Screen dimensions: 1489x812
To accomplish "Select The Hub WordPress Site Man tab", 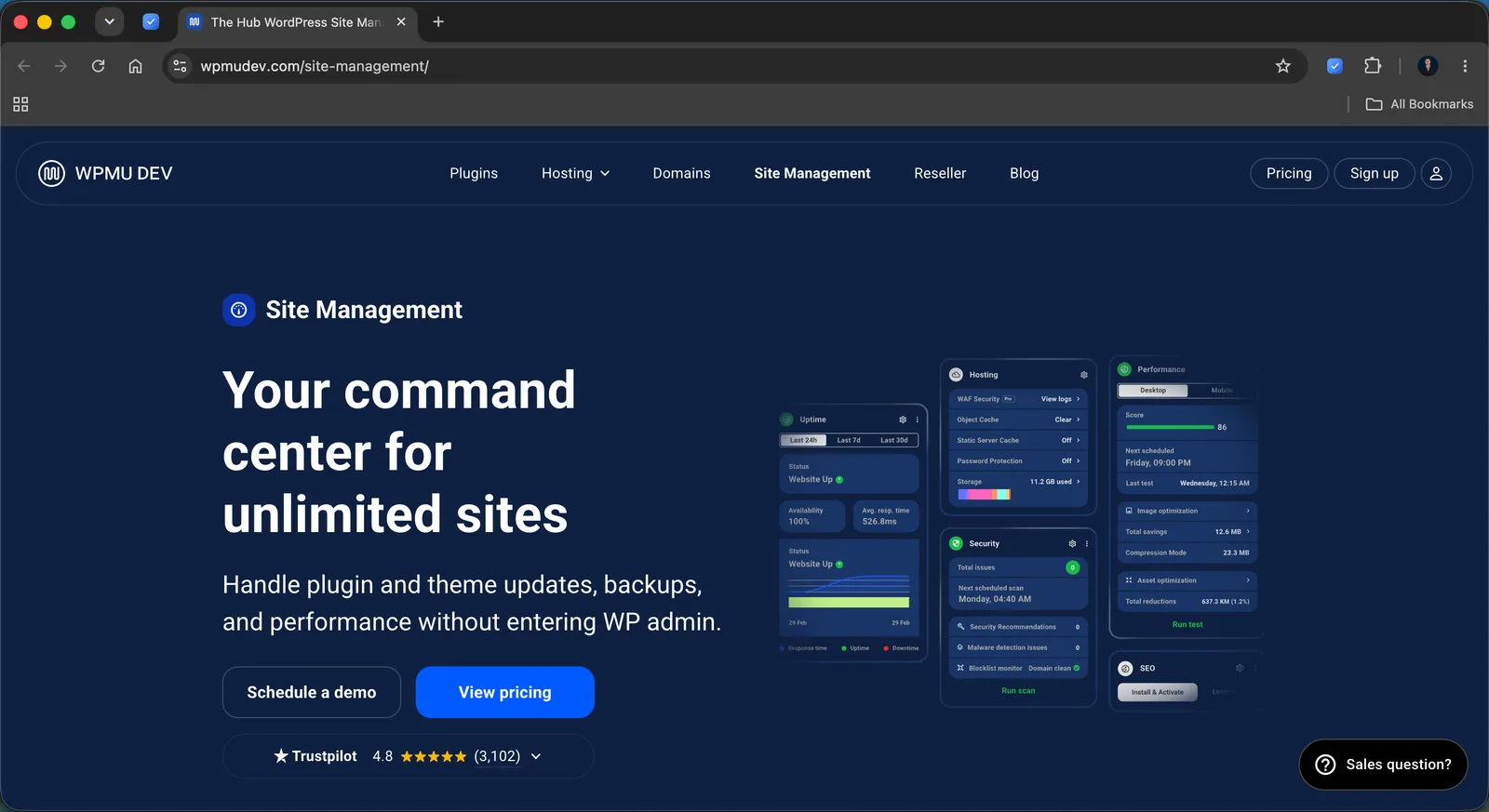I will coord(296,21).
